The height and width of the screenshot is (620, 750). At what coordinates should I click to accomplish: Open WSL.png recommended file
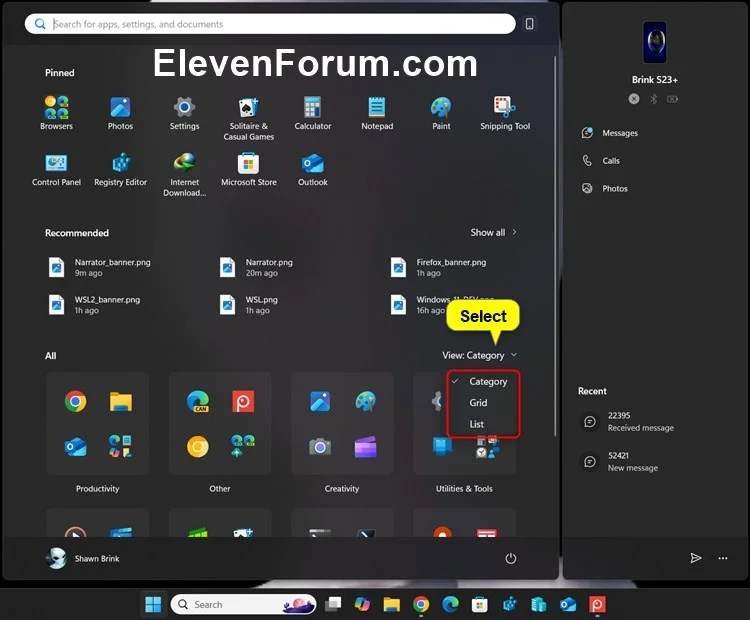point(249,305)
